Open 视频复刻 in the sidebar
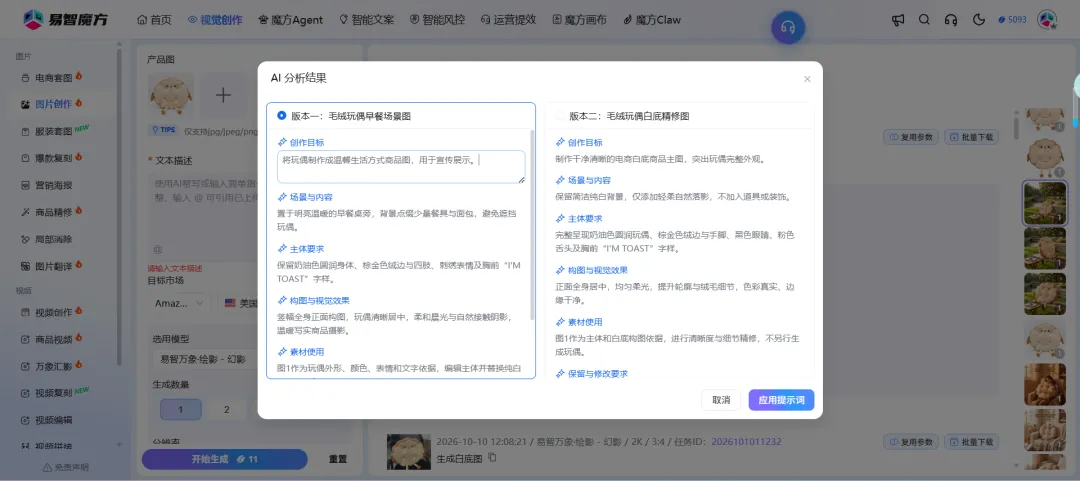This screenshot has height=481, width=1080. coord(55,393)
